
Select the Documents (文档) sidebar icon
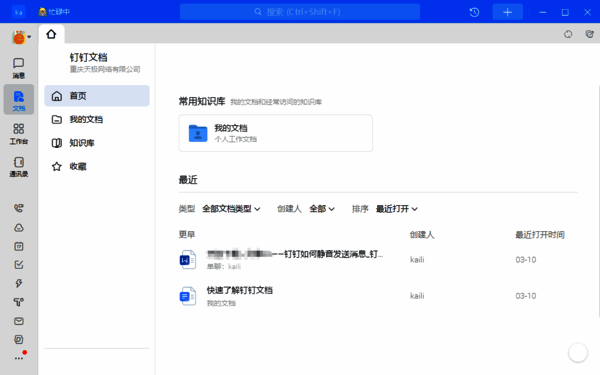[x=19, y=100]
